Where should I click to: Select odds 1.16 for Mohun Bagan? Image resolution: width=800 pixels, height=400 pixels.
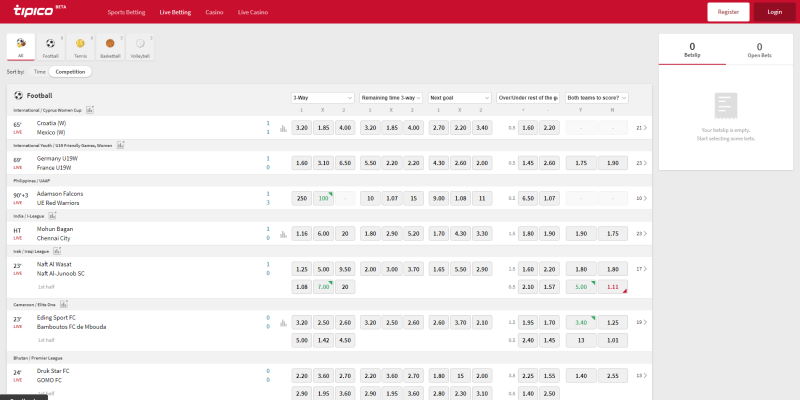[x=302, y=234]
